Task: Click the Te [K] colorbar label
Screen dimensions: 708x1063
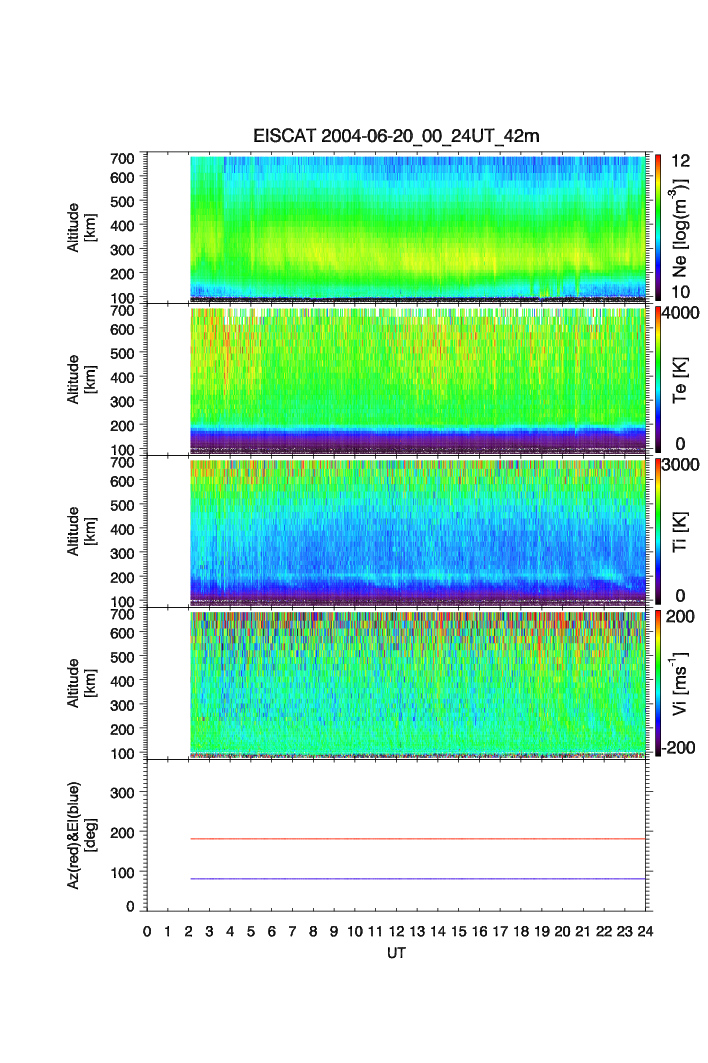Action: 681,379
